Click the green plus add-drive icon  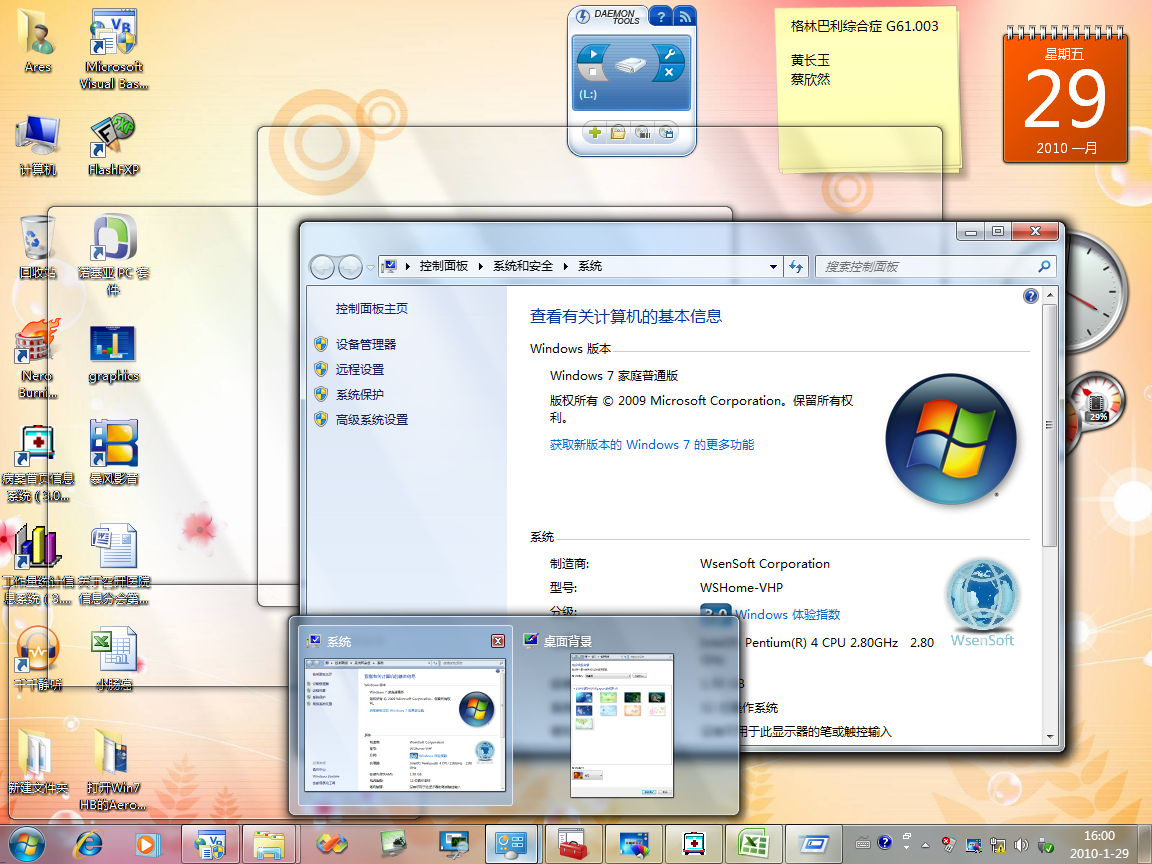click(595, 133)
